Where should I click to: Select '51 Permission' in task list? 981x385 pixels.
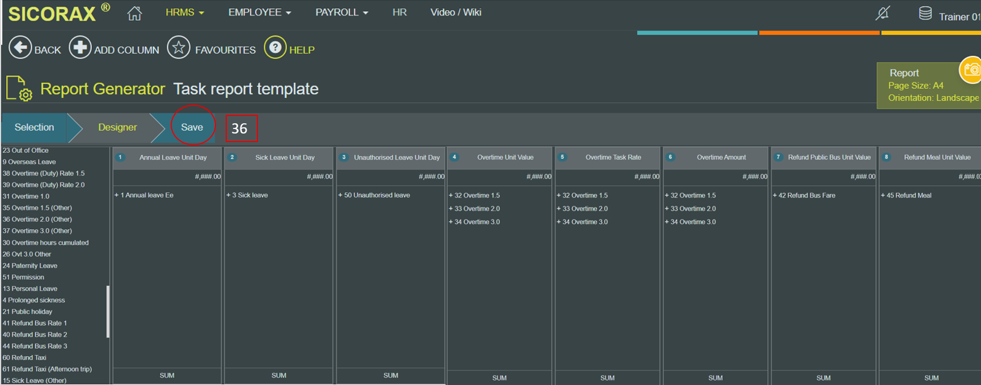pyautogui.click(x=23, y=277)
